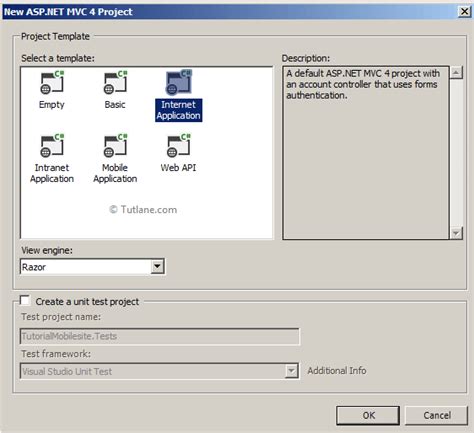Click the description text box

tap(366, 153)
